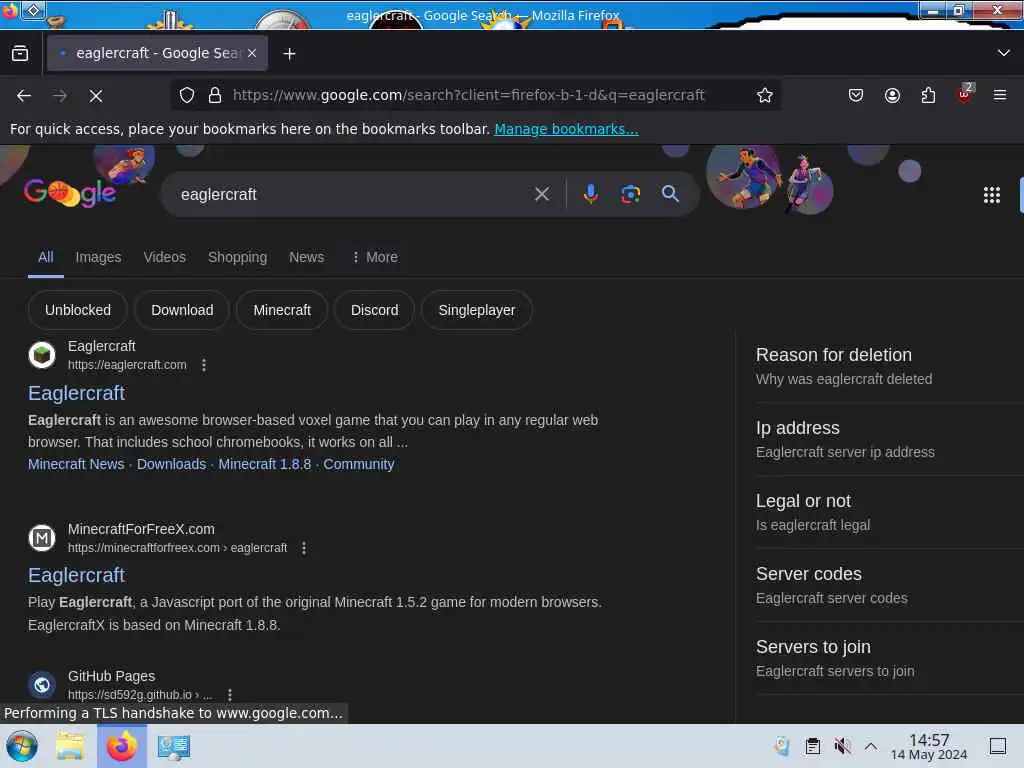Open the Windows Start menu
This screenshot has width=1024, height=768.
22,746
